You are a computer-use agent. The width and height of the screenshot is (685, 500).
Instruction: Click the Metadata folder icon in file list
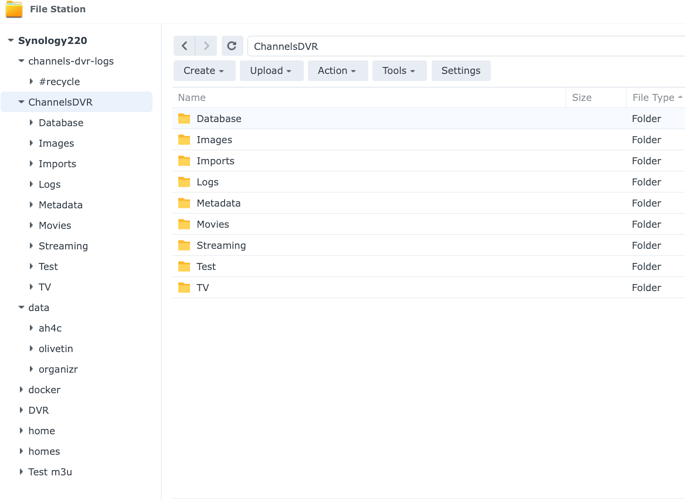(x=184, y=203)
